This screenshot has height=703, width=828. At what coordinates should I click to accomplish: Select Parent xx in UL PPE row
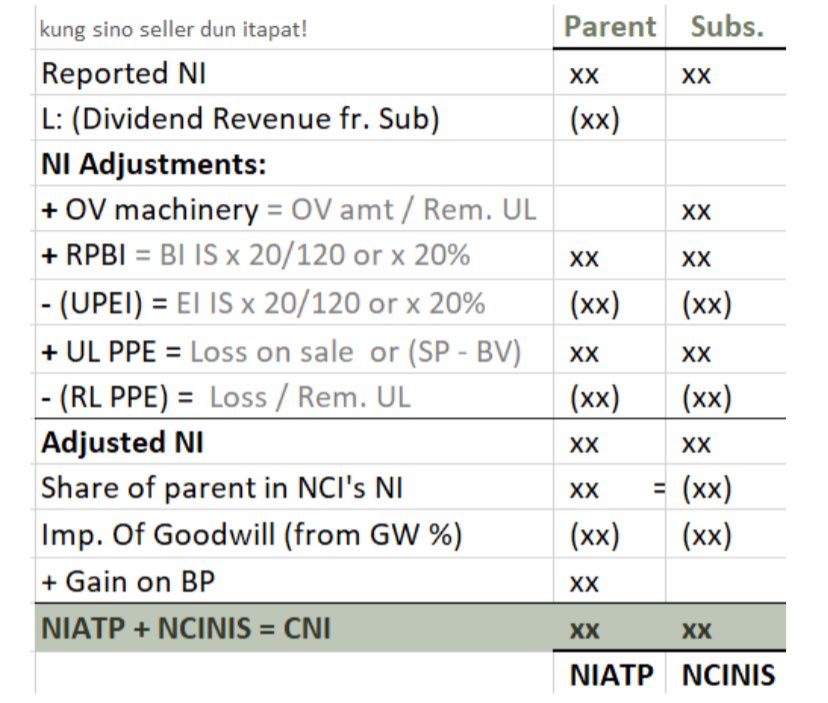tap(609, 351)
